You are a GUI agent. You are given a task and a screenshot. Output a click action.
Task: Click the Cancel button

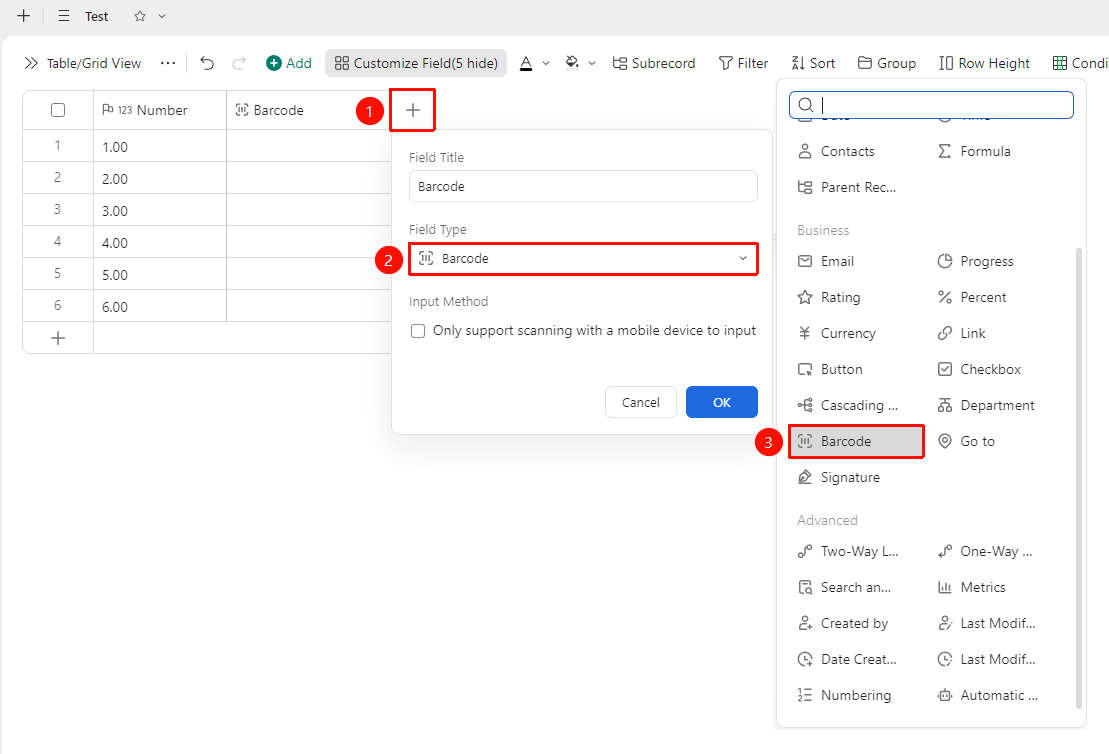(641, 402)
